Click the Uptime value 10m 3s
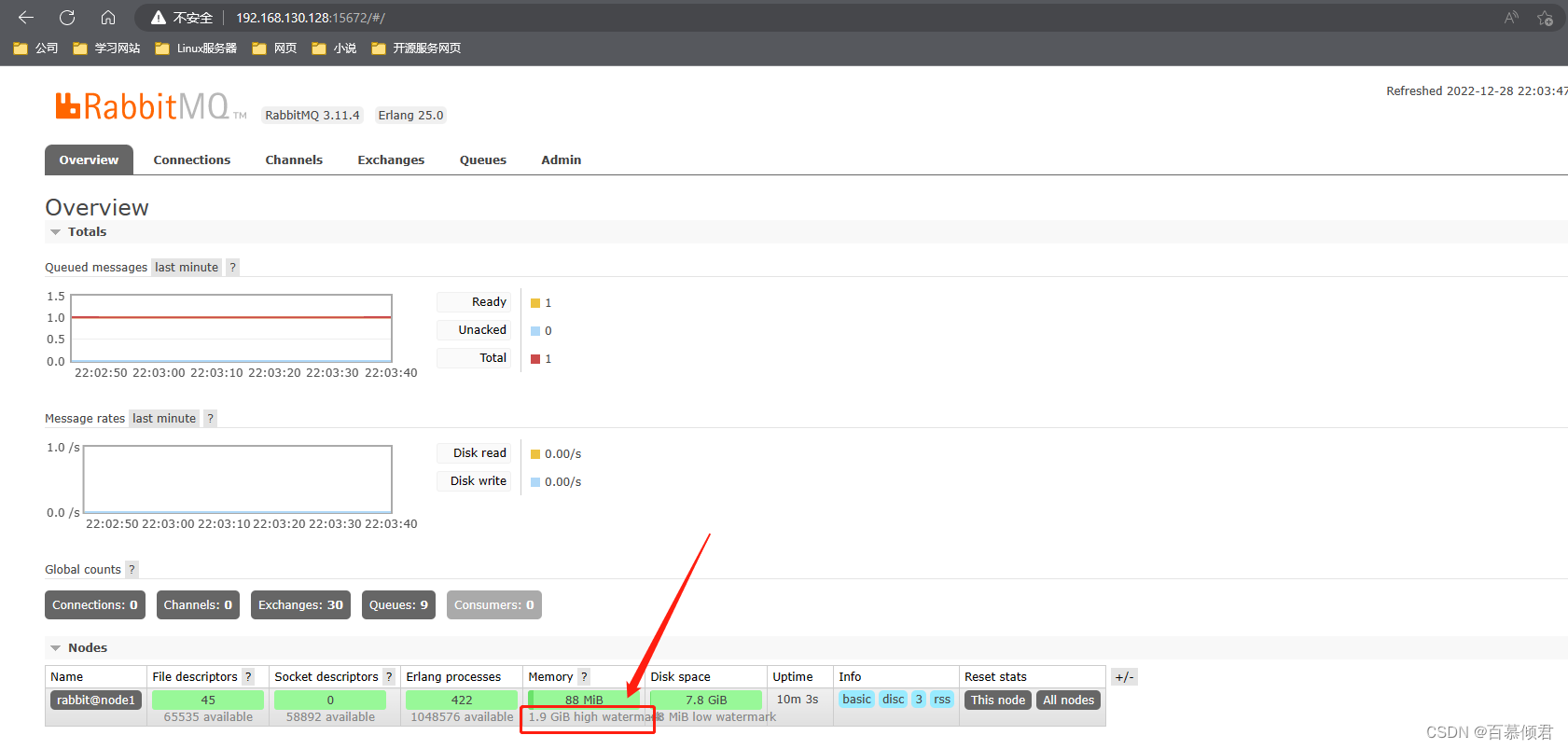 click(x=798, y=700)
